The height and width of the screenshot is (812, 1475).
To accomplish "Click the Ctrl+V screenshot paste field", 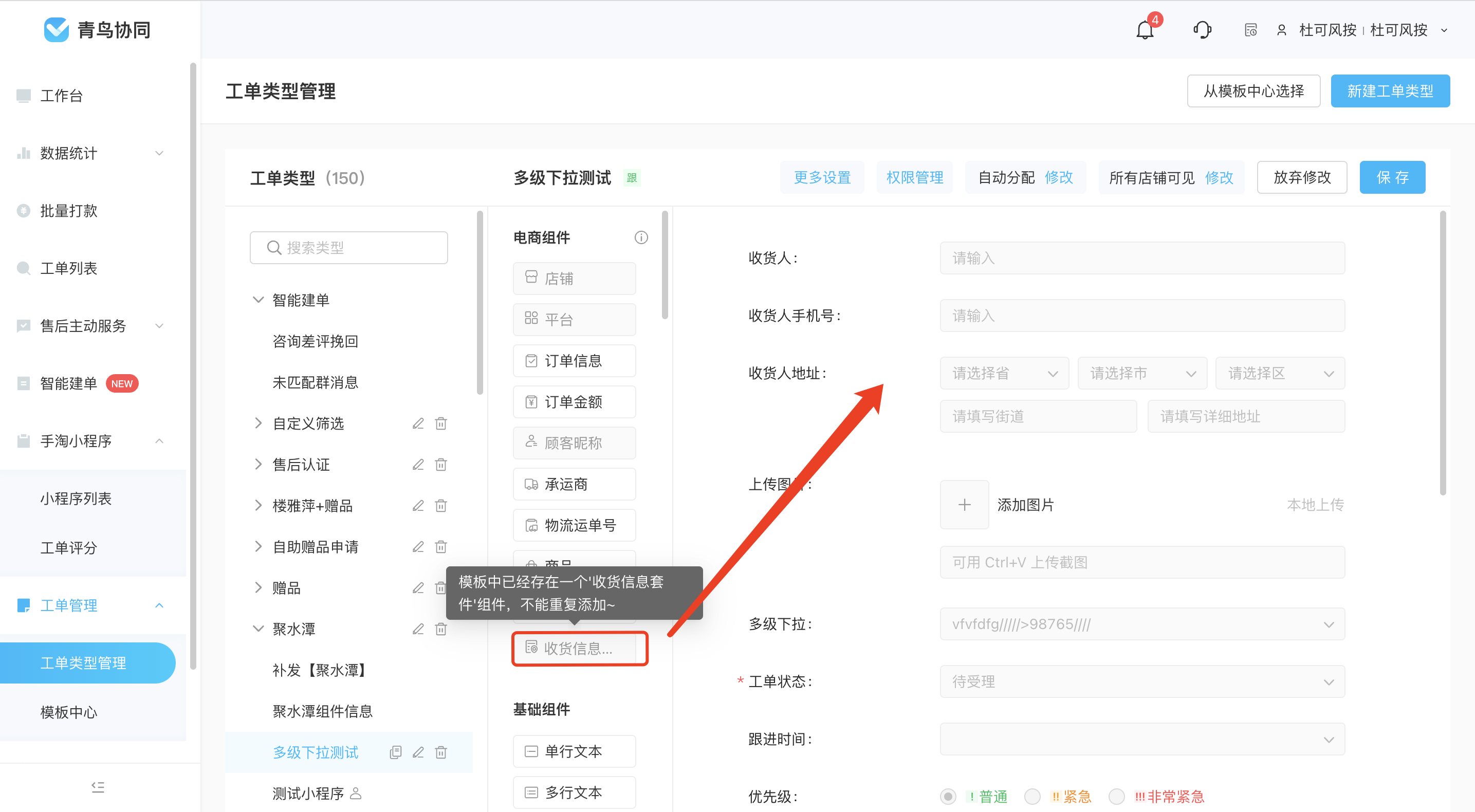I will click(1142, 562).
